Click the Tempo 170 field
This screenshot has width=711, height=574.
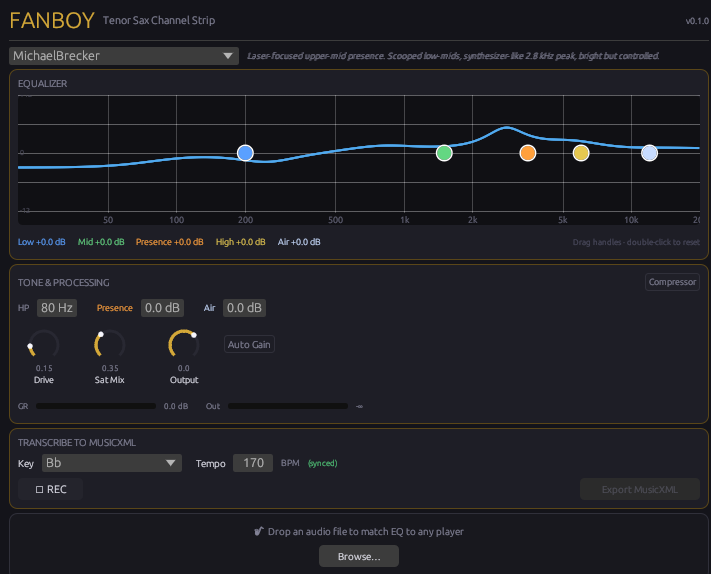253,463
